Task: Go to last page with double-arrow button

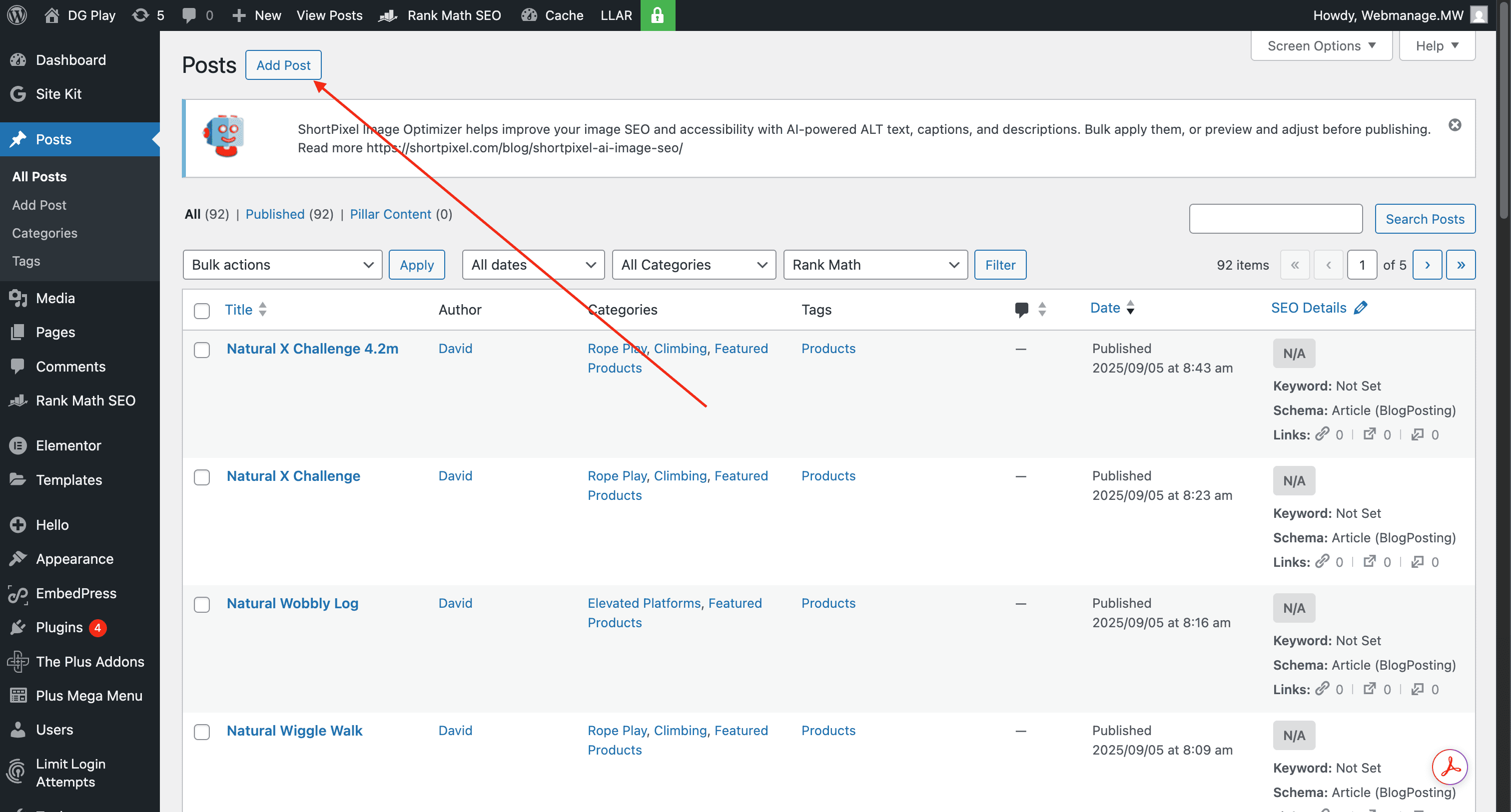Action: (1461, 265)
